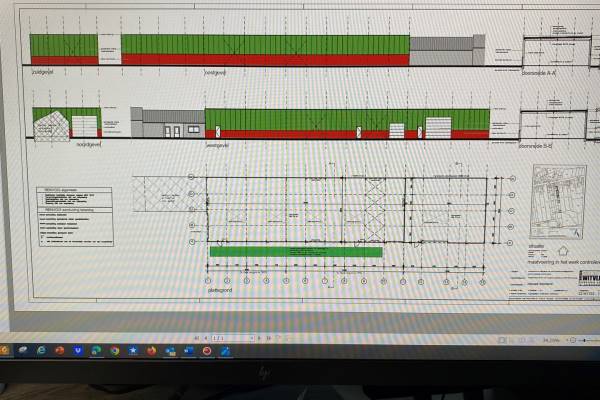600x400 pixels.
Task: Jump to the last page of the document
Action: click(x=268, y=338)
